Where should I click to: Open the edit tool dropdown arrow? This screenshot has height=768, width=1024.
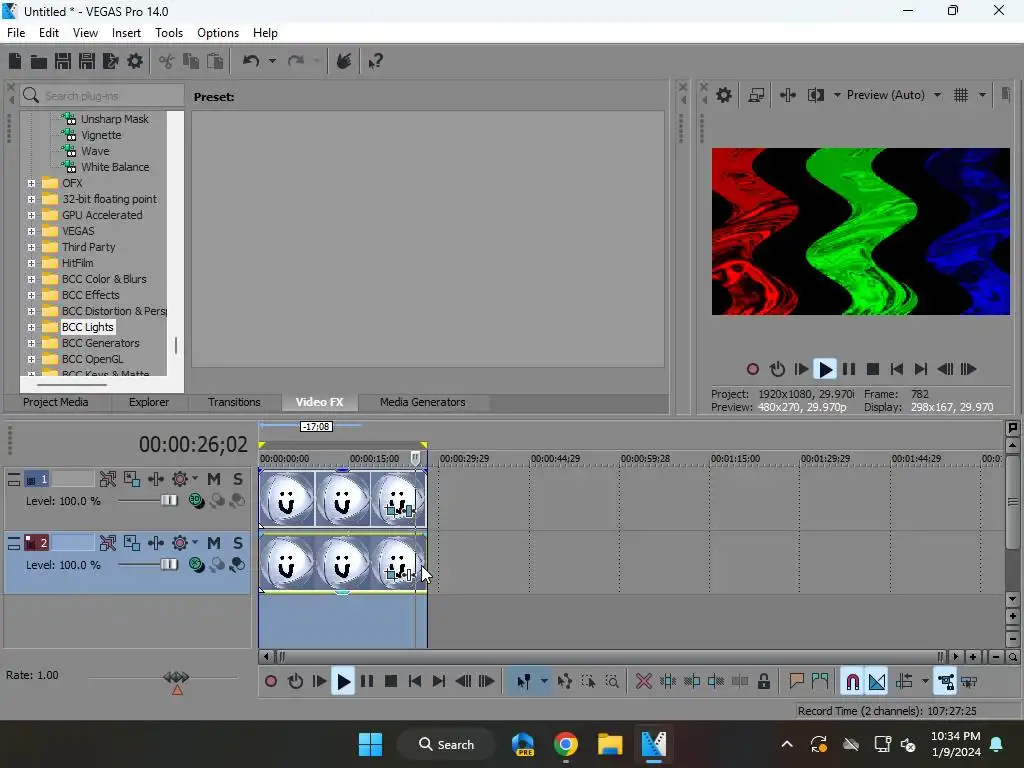543,682
